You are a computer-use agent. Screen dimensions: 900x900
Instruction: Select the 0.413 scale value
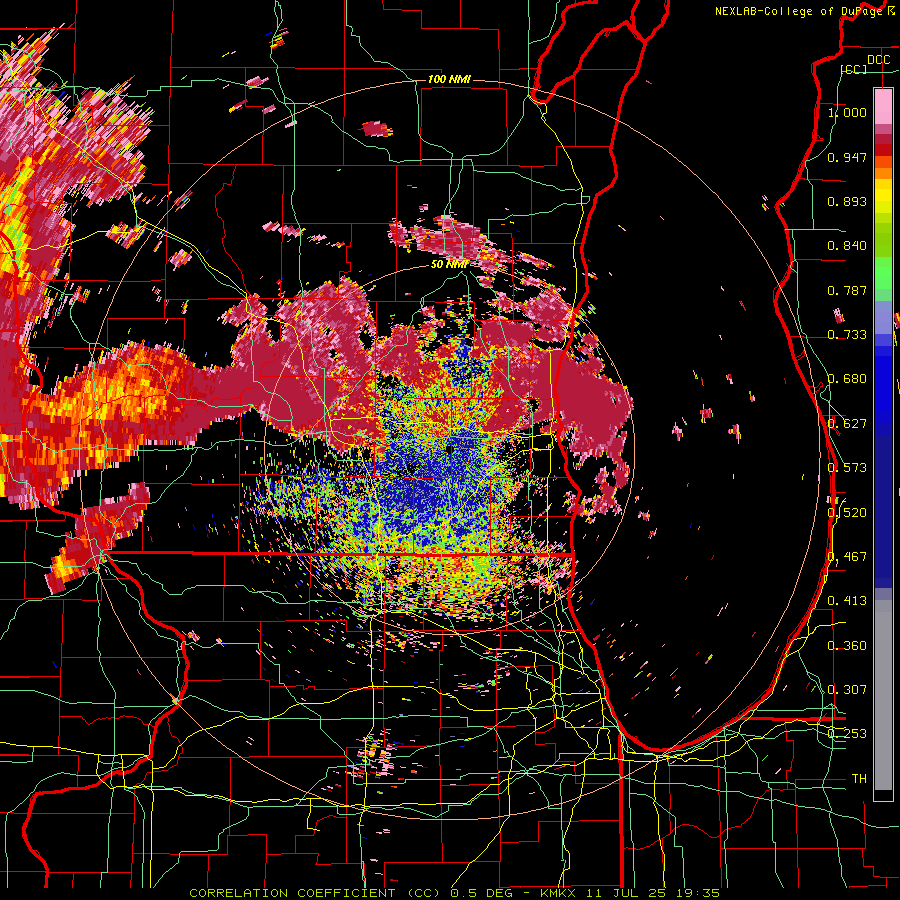pyautogui.click(x=847, y=601)
